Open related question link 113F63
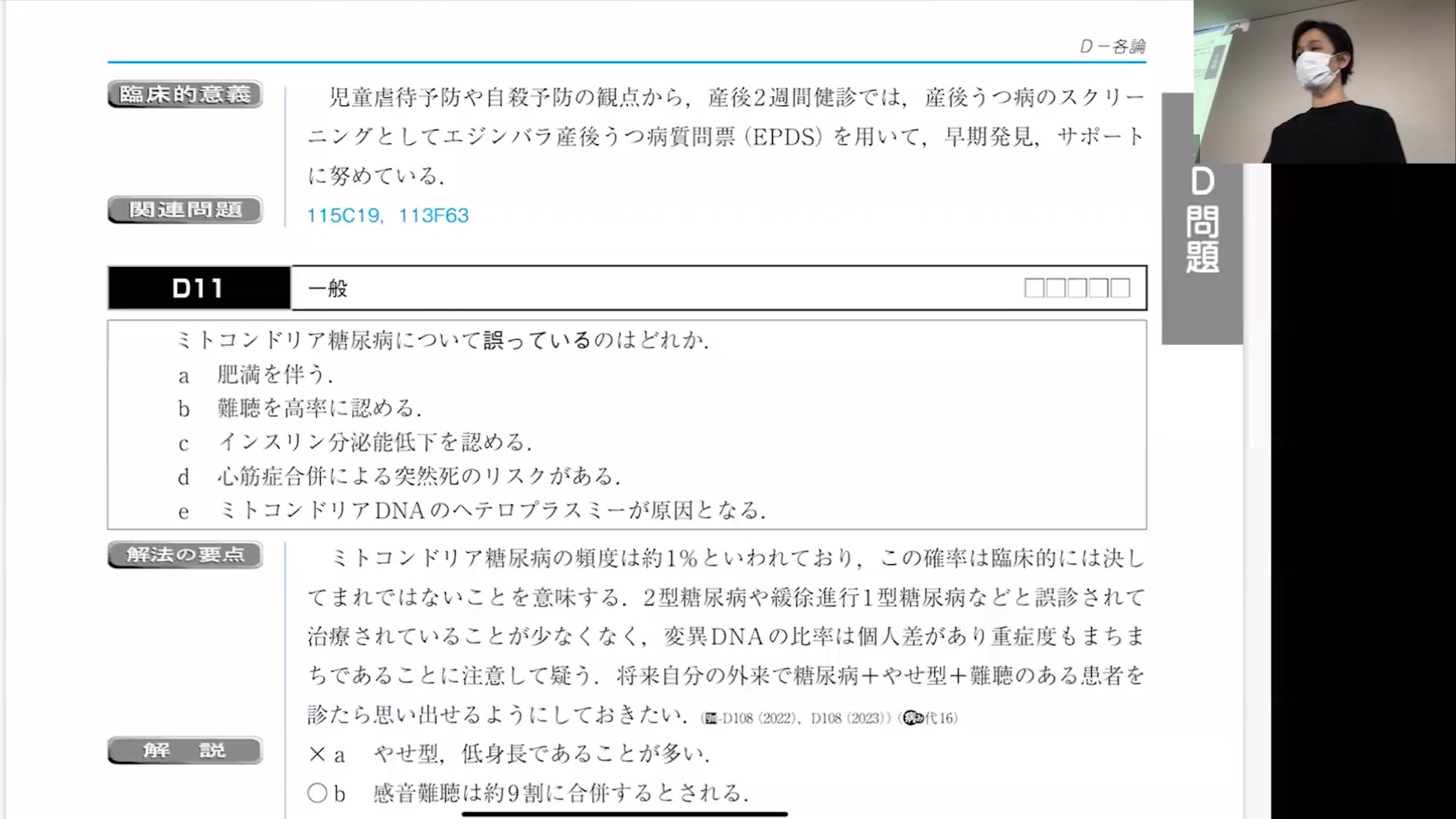1456x819 pixels. (434, 215)
